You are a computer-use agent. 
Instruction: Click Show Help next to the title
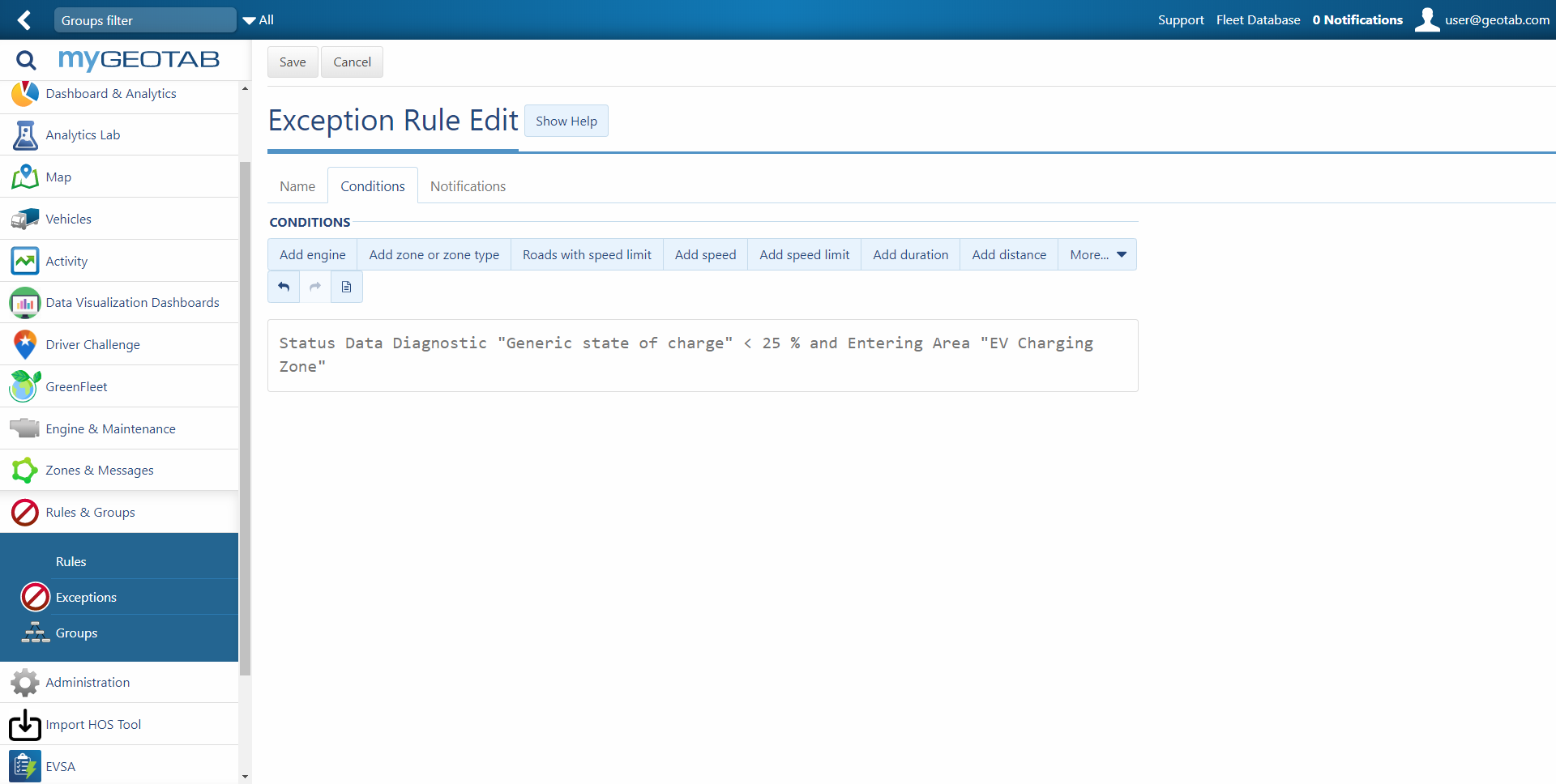[566, 121]
